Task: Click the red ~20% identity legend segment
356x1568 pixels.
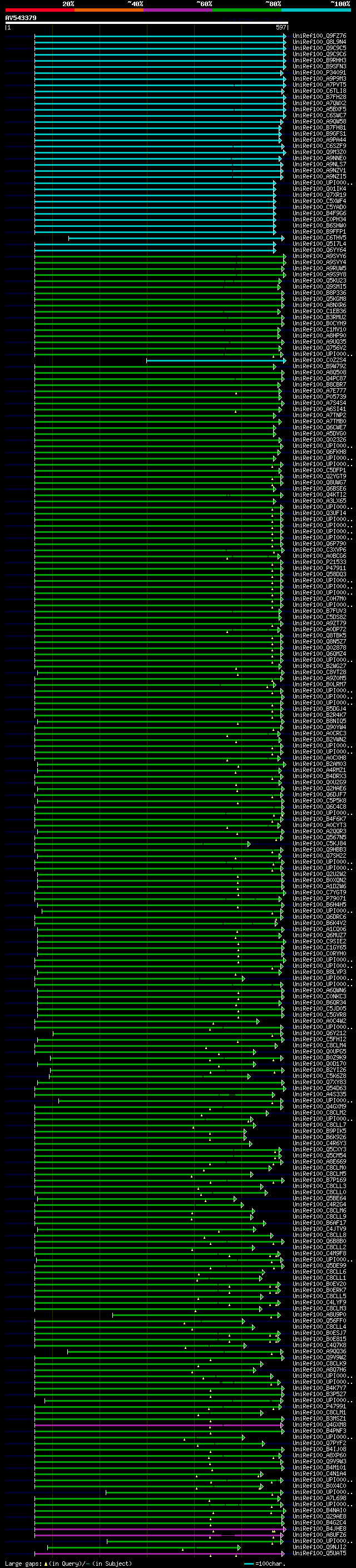Action: click(x=39, y=10)
